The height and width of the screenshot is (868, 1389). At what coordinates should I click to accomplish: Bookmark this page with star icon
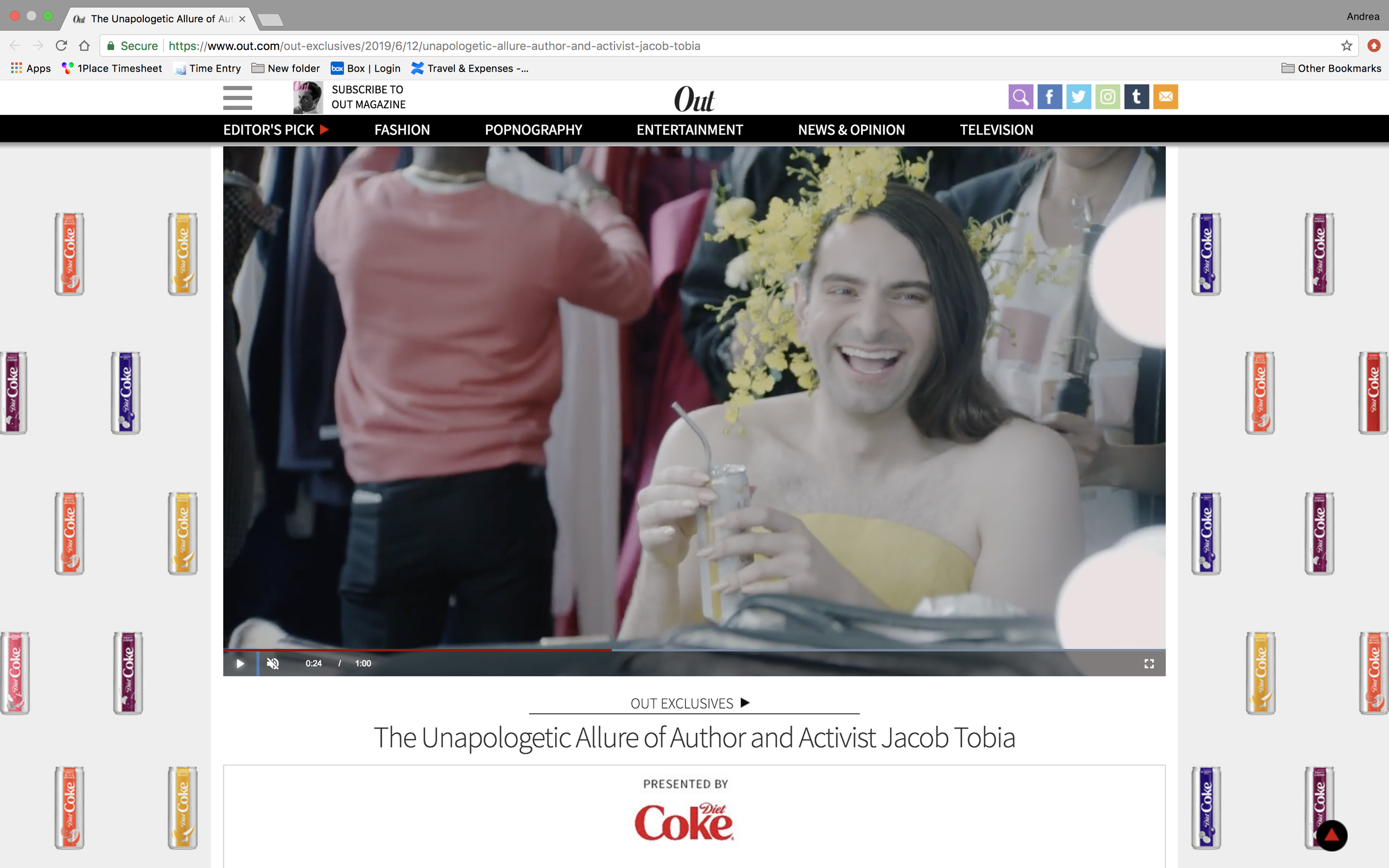[x=1346, y=46]
